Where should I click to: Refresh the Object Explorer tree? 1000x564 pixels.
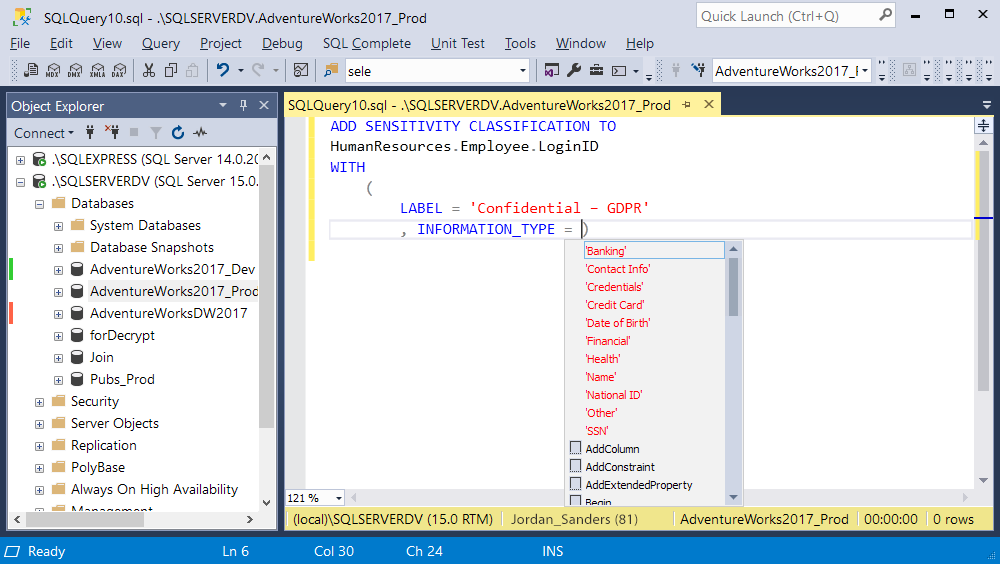tap(178, 132)
